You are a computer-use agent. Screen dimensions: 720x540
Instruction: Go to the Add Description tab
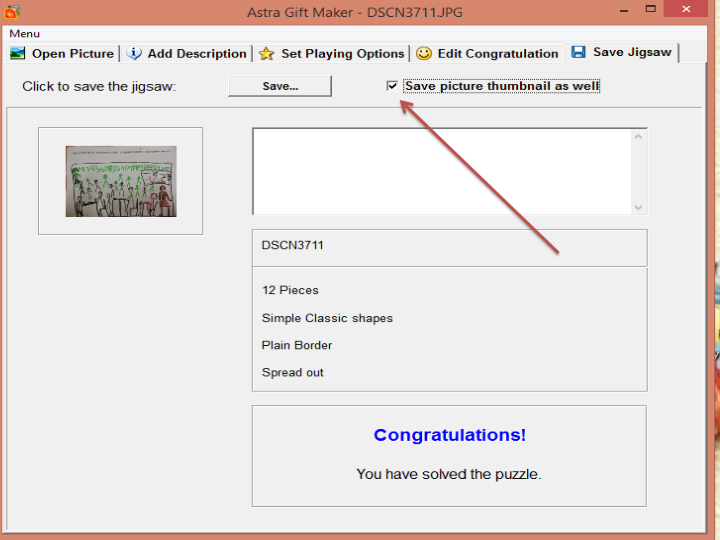(186, 53)
